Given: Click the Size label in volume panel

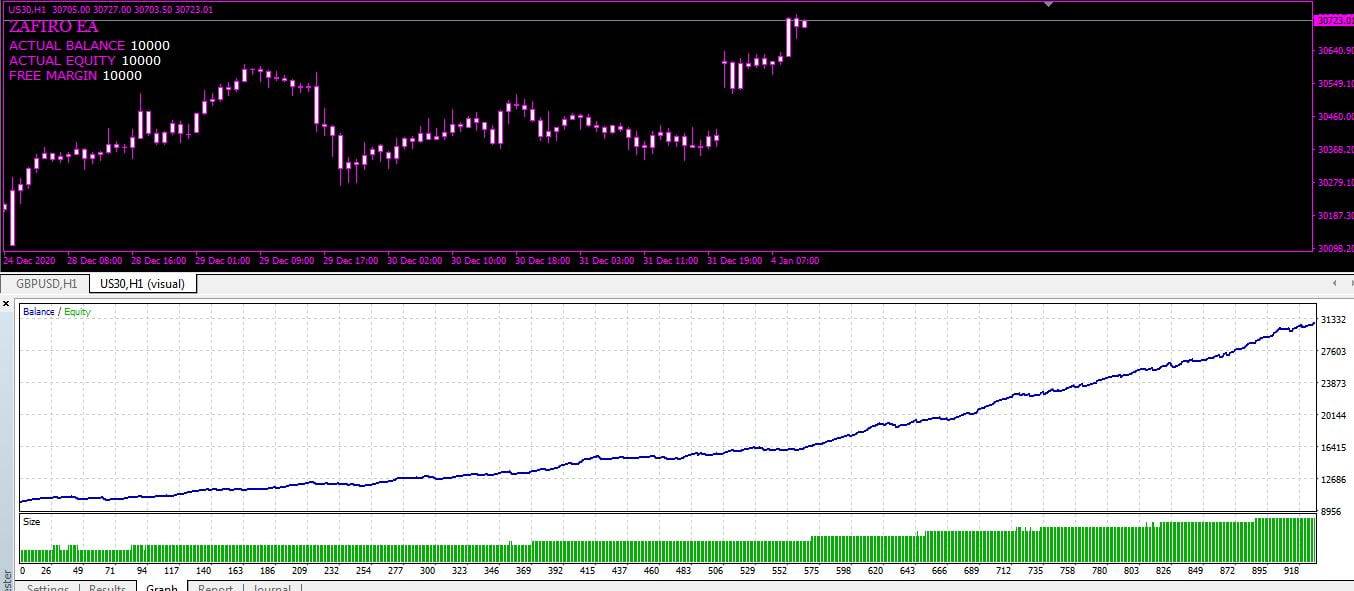Looking at the screenshot, I should tap(32, 522).
